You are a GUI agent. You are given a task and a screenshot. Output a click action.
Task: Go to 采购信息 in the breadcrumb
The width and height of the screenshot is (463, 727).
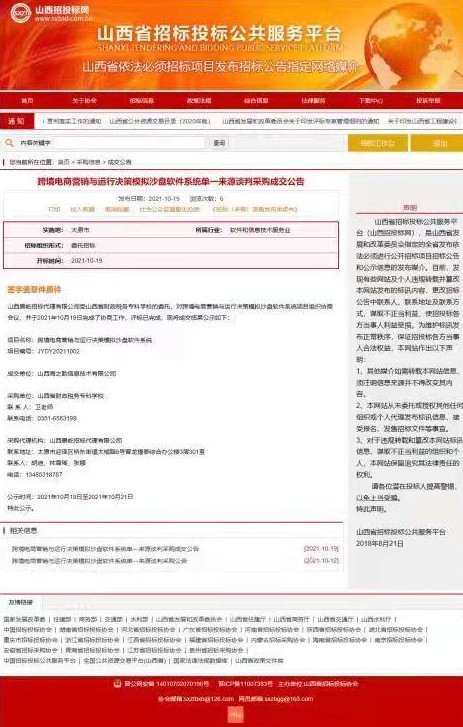(88, 162)
